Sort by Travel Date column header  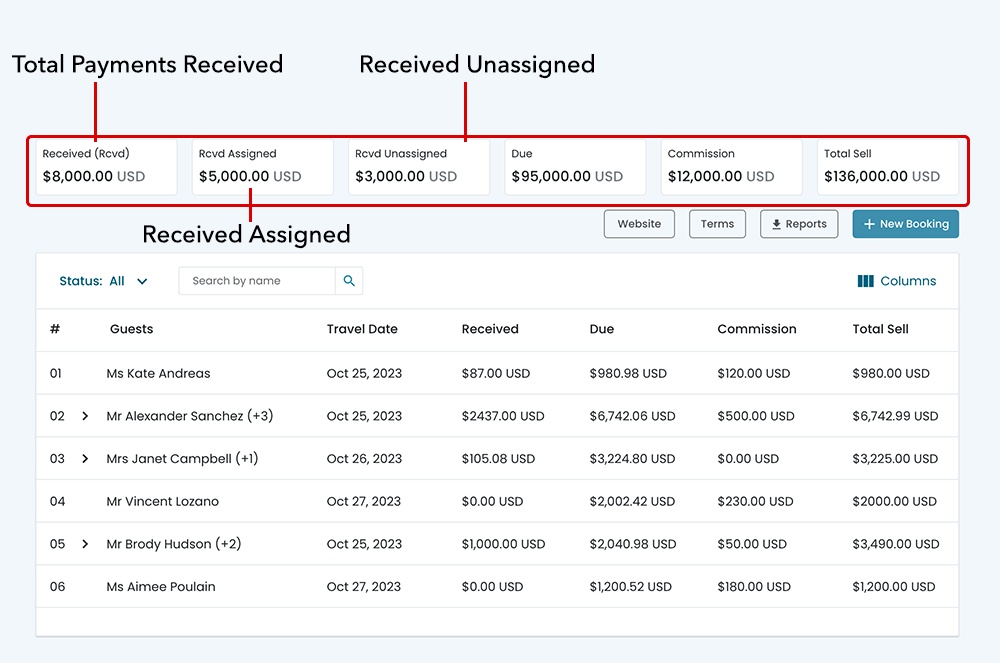tap(362, 329)
